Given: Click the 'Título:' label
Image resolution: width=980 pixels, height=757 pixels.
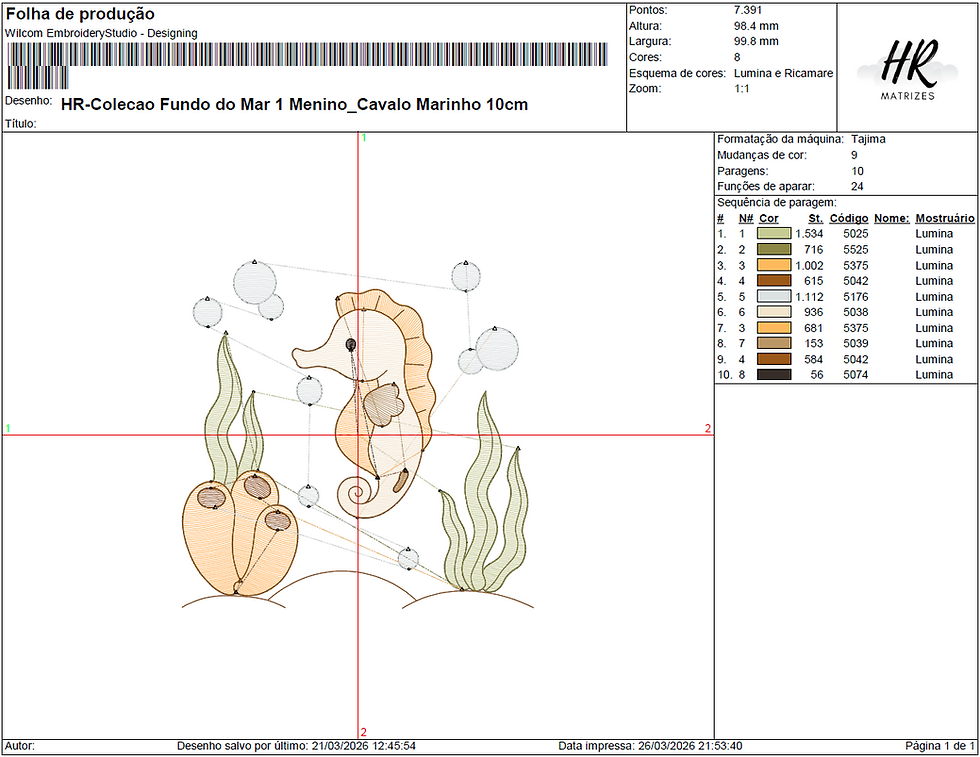Looking at the screenshot, I should [x=21, y=124].
